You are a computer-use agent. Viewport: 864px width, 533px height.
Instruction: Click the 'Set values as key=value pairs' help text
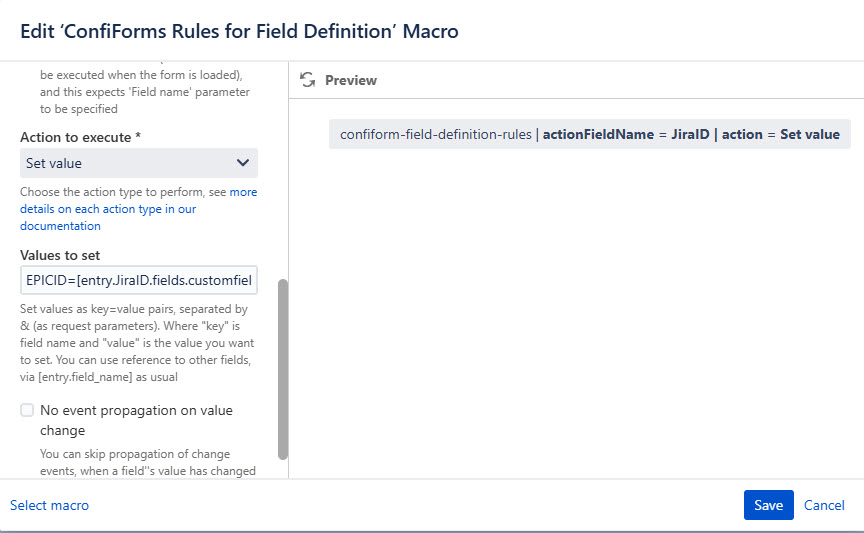[137, 343]
